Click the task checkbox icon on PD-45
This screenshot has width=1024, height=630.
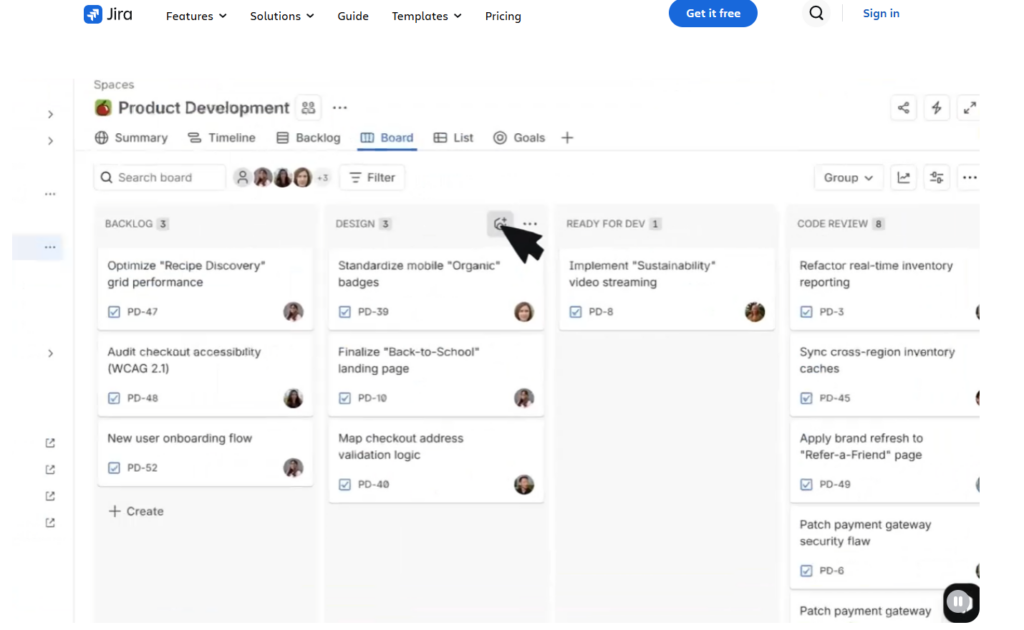tap(806, 398)
